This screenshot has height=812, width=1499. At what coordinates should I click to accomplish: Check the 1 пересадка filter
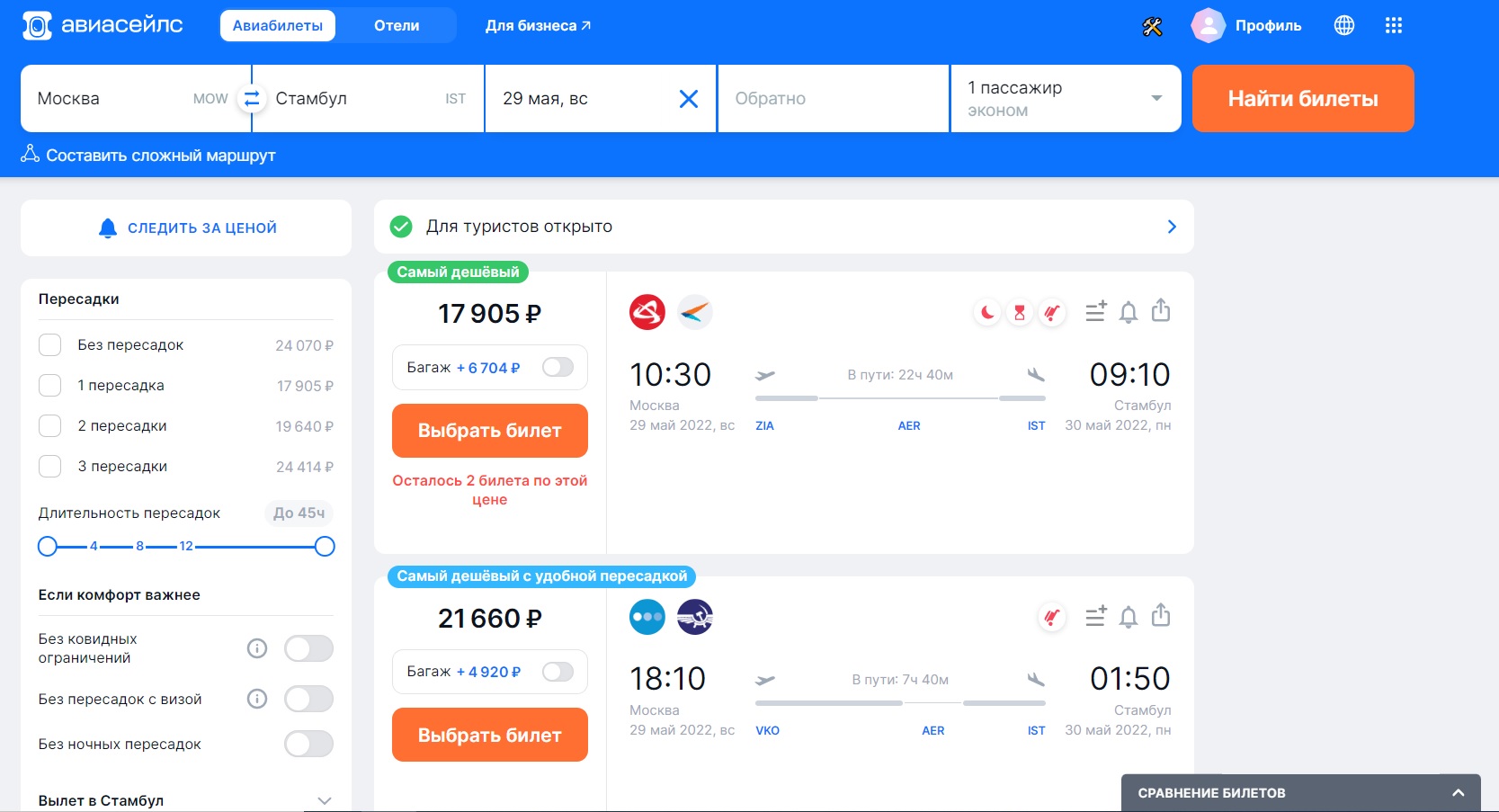50,386
